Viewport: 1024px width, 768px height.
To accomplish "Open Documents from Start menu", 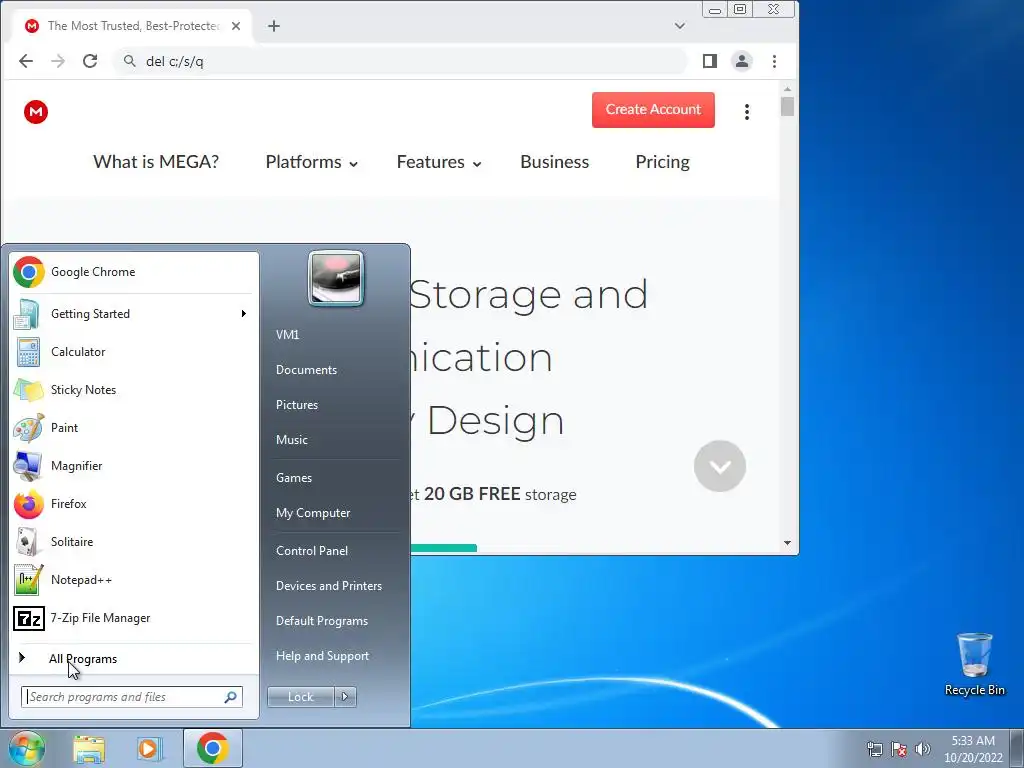I will [306, 370].
